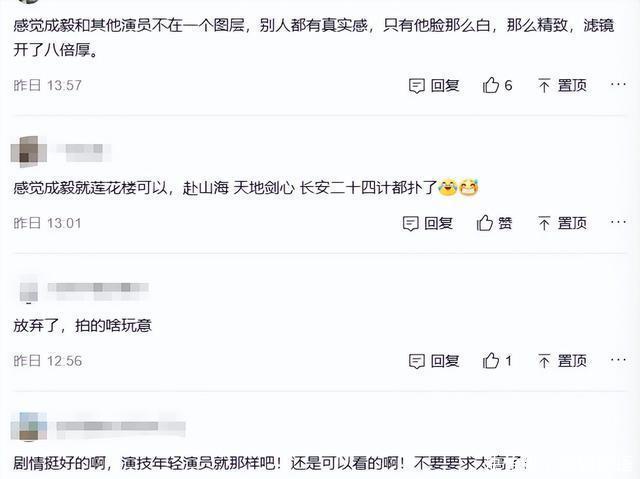
Task: Like the 13:57 comment with 6 likes
Action: tap(491, 86)
